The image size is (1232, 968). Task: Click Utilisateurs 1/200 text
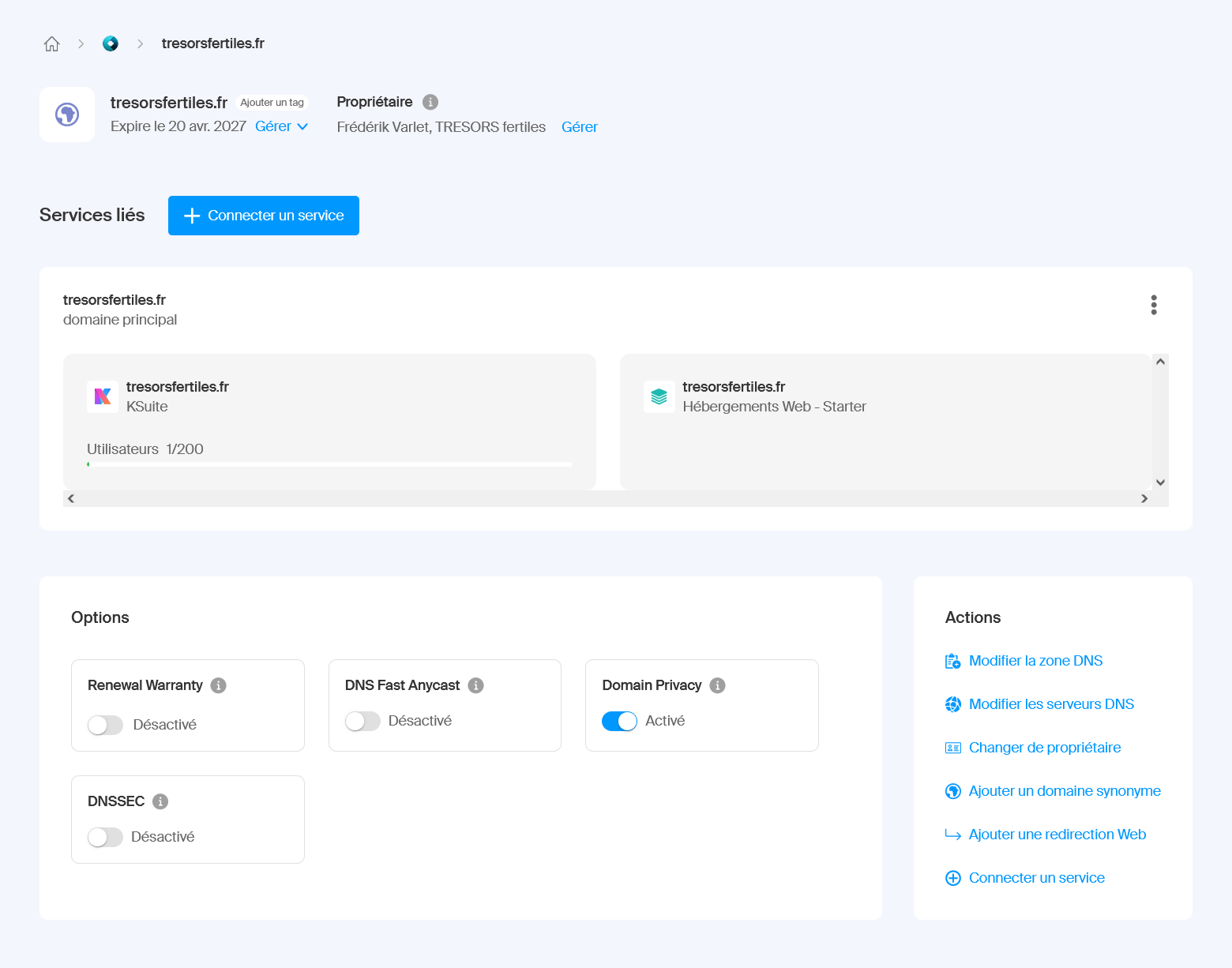point(145,449)
